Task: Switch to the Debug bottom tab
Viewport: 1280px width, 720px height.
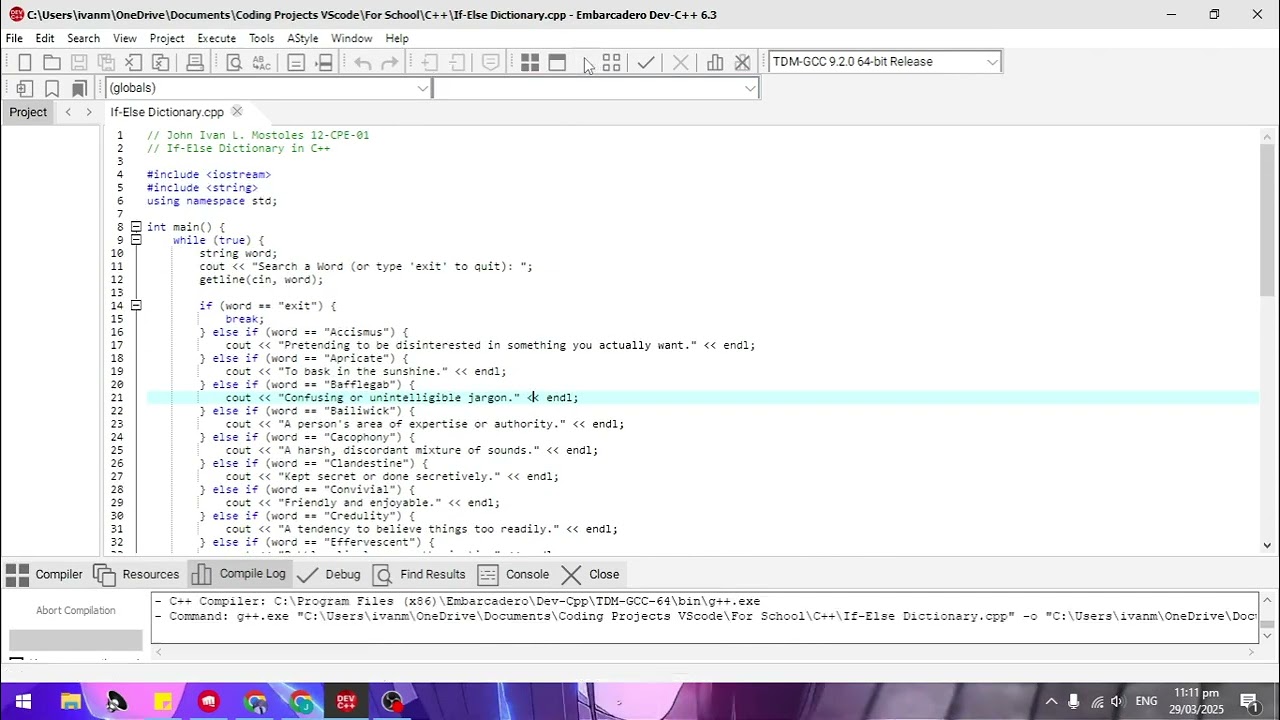Action: tap(329, 574)
